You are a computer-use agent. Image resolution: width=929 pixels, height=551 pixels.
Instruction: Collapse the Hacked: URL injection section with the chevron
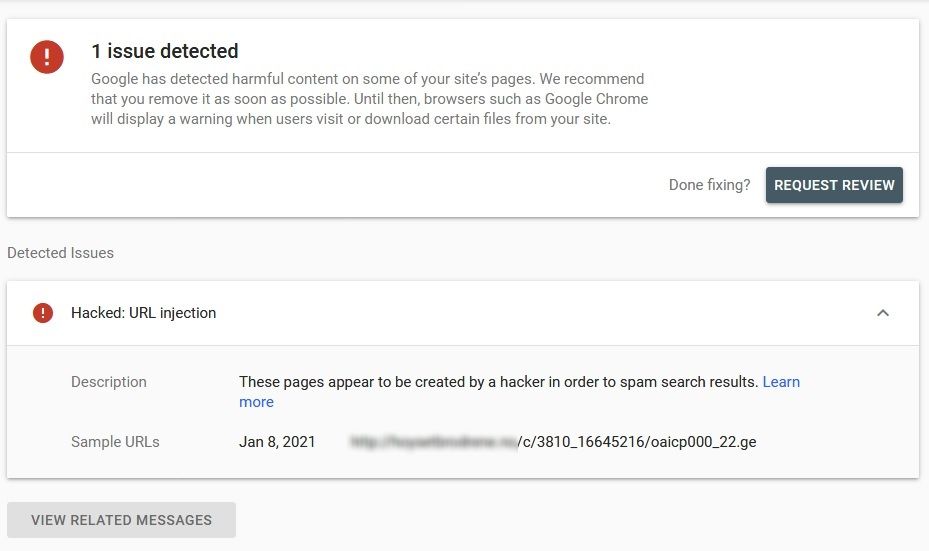[x=883, y=313]
